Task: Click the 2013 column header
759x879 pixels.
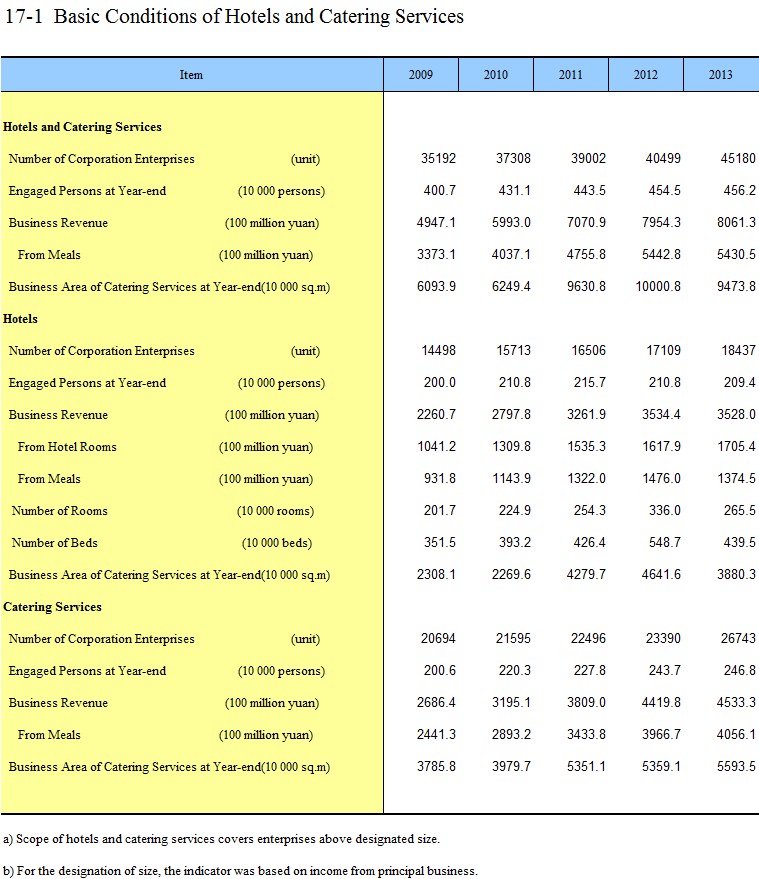Action: click(721, 75)
